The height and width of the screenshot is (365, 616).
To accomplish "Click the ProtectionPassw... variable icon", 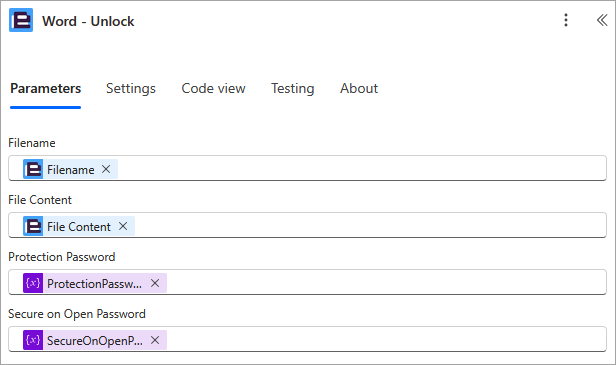I will tap(33, 283).
